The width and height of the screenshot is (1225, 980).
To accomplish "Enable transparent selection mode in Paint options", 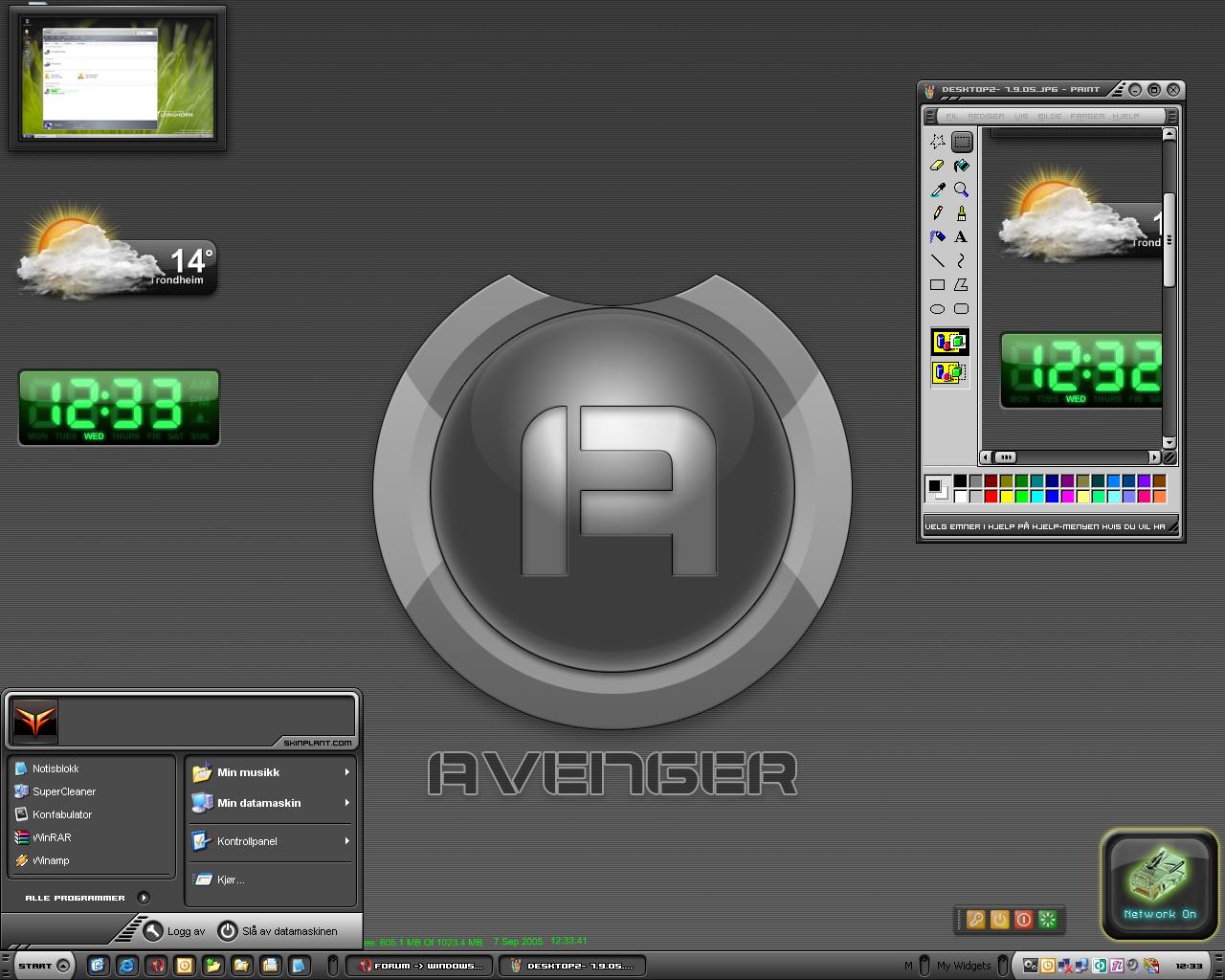I will click(950, 372).
